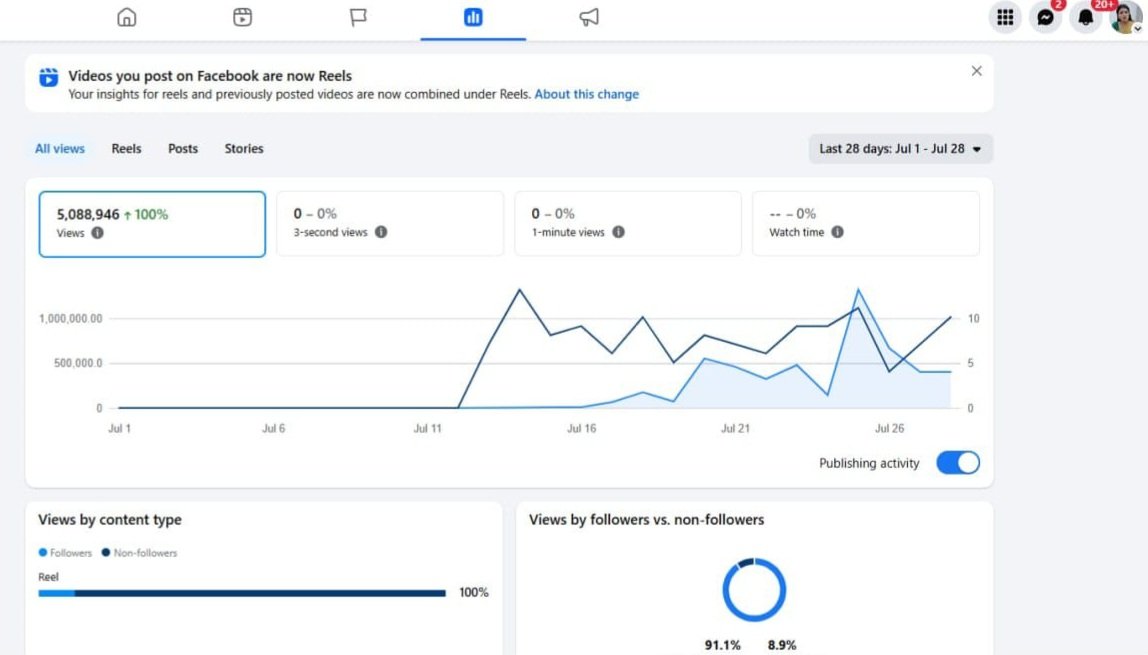Open the Reels video icon in top bar
The height and width of the screenshot is (655, 1148).
coord(242,17)
